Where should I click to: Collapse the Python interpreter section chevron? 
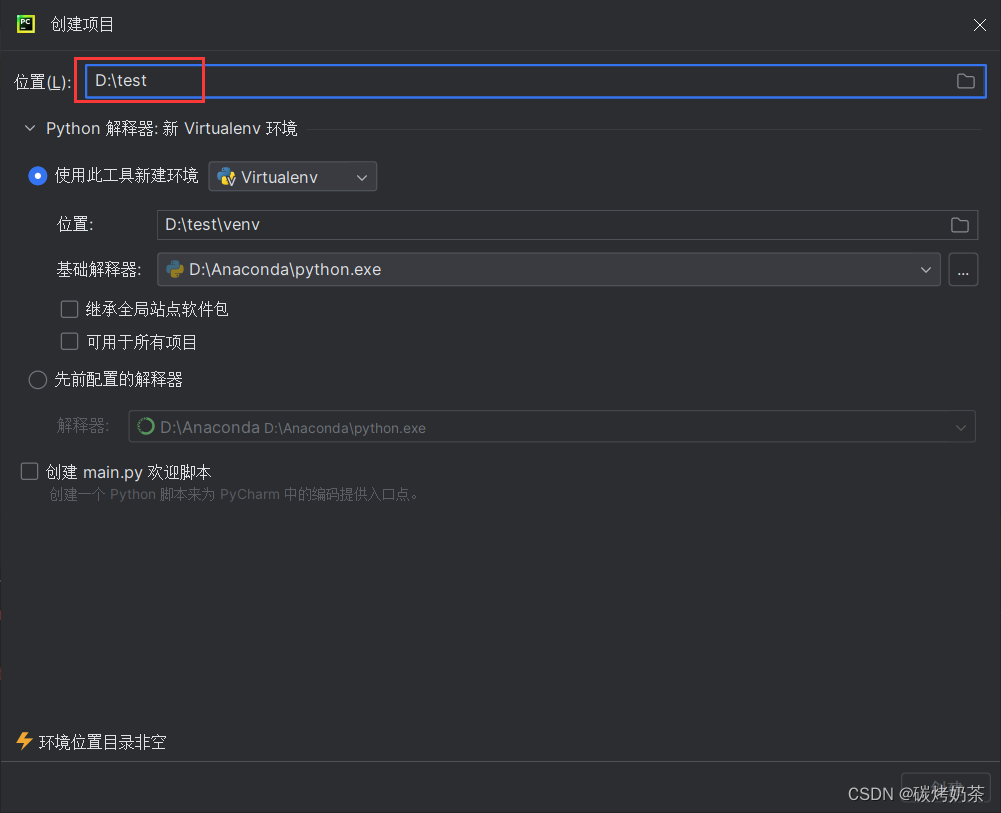29,128
